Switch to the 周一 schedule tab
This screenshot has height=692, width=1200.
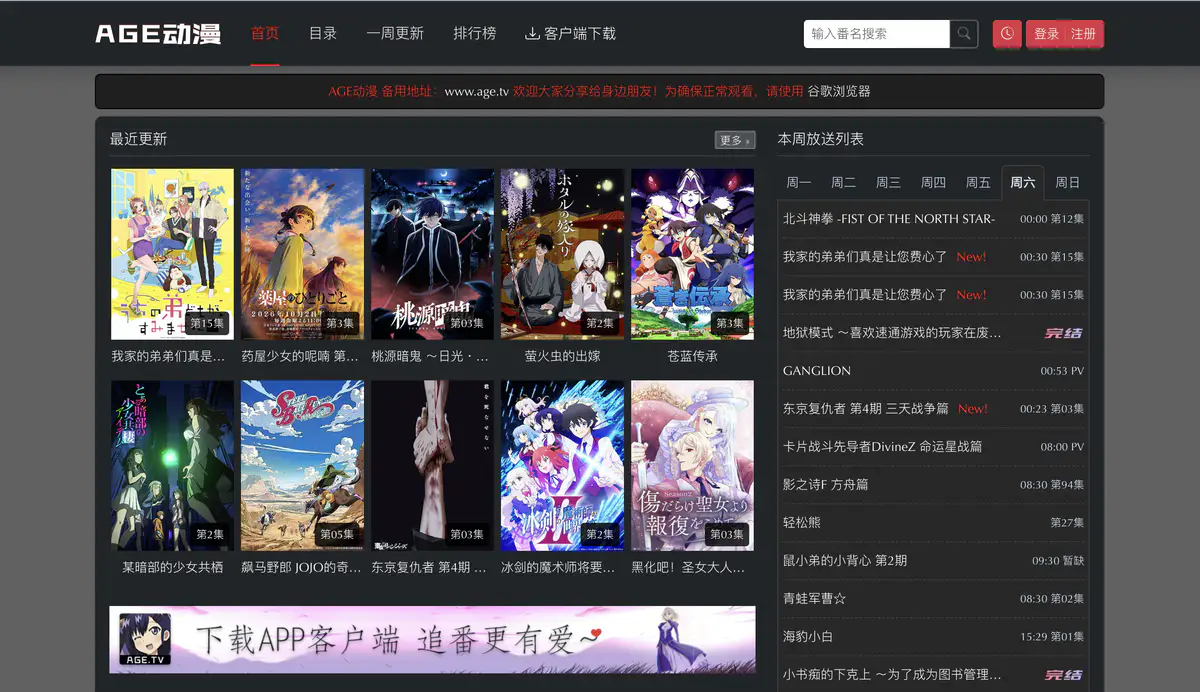pos(799,182)
